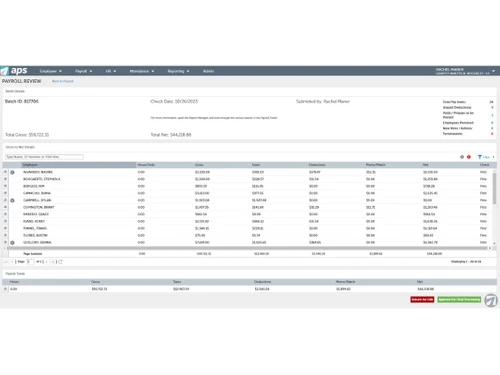Open the Attendance menu

pos(142,71)
